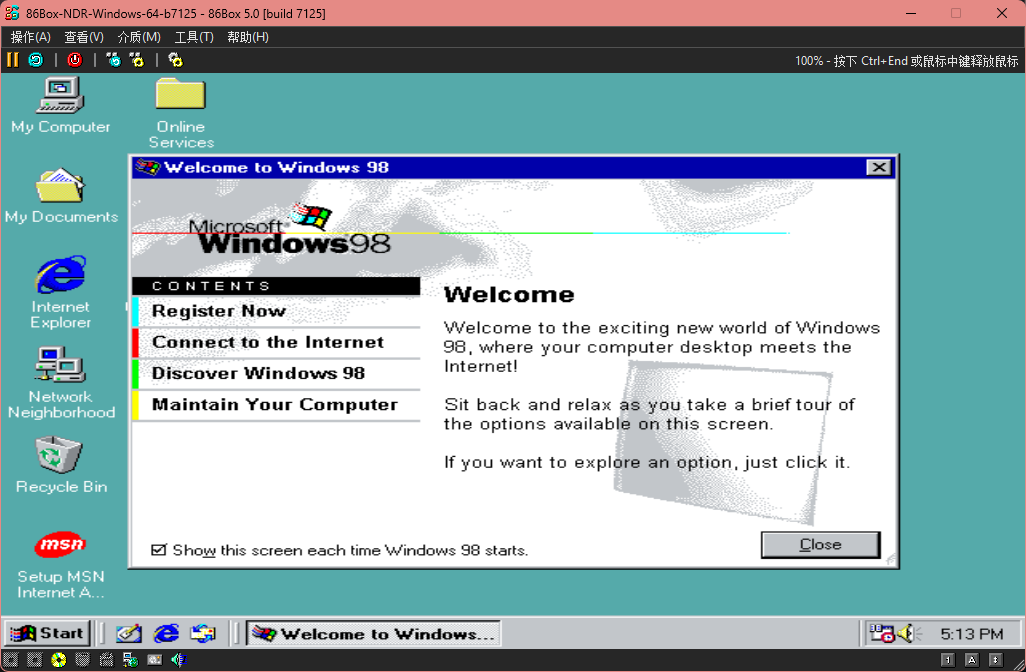Open the 帮助(H) menu
Image resolution: width=1026 pixels, height=672 pixels.
[248, 37]
